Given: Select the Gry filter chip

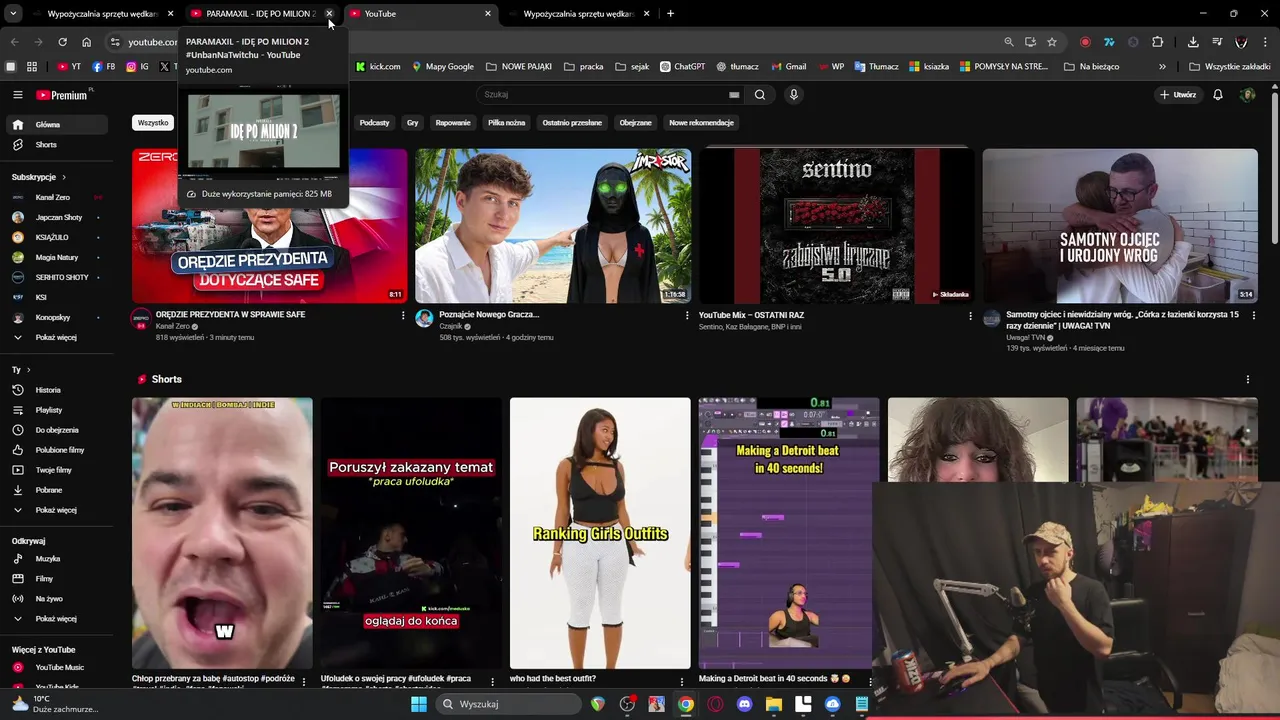Looking at the screenshot, I should [412, 123].
